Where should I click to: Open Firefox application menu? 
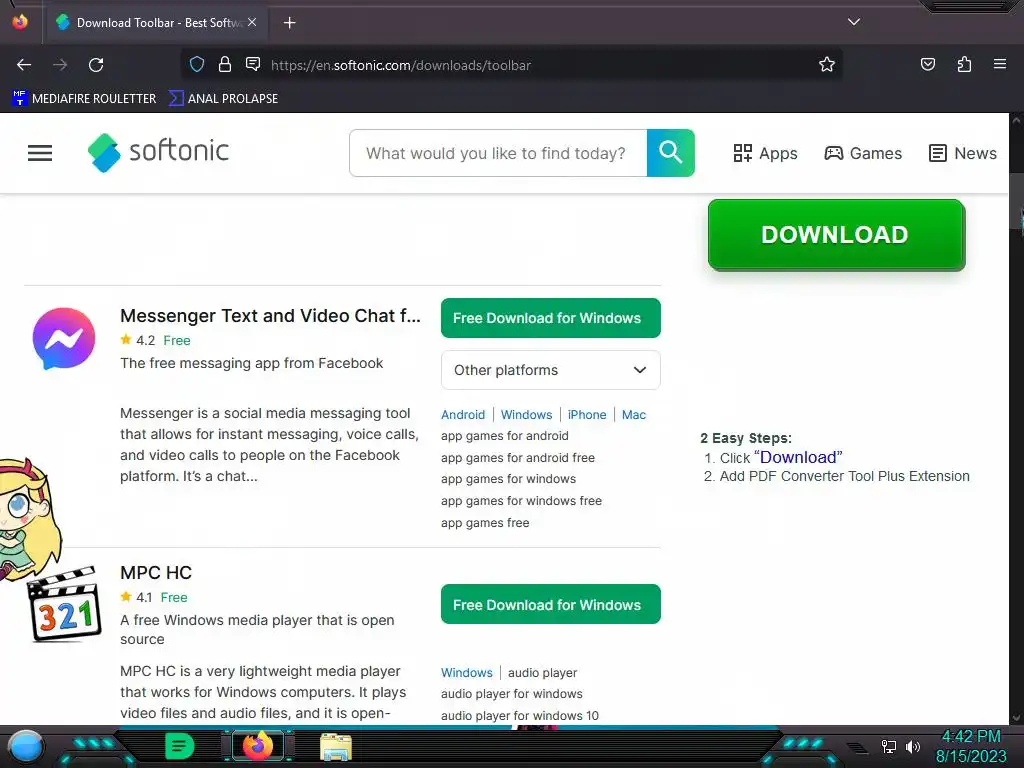pos(1000,64)
